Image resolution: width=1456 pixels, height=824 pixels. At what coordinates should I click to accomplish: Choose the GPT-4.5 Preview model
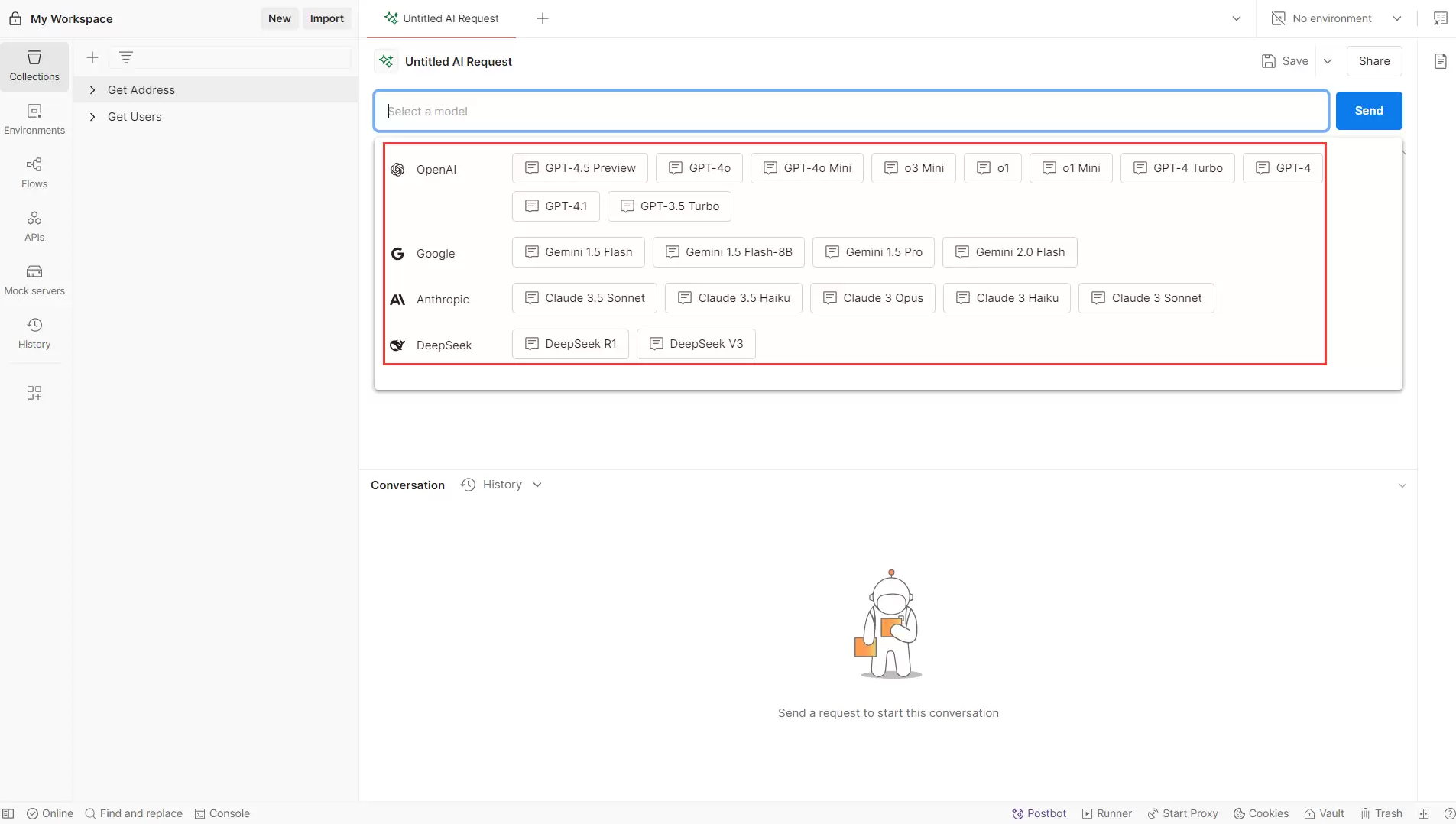point(580,168)
